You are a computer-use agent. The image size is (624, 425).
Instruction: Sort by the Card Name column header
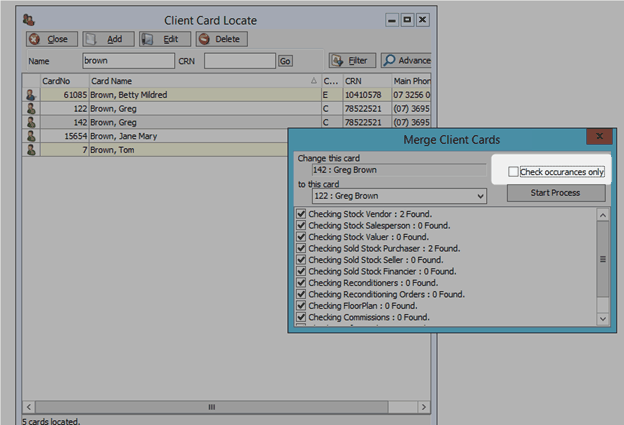(x=205, y=81)
